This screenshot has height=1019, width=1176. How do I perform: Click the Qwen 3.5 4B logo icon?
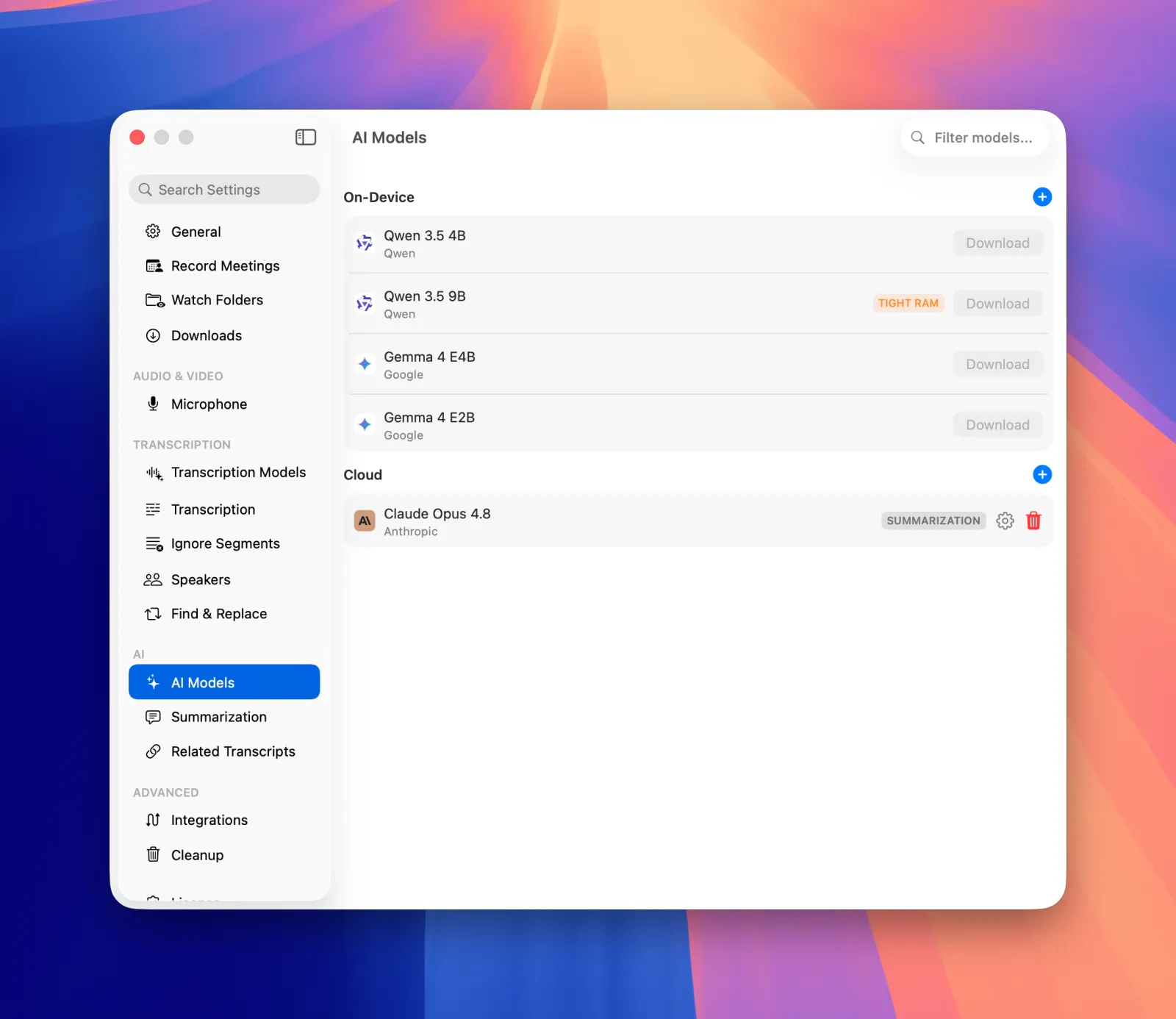tap(365, 243)
